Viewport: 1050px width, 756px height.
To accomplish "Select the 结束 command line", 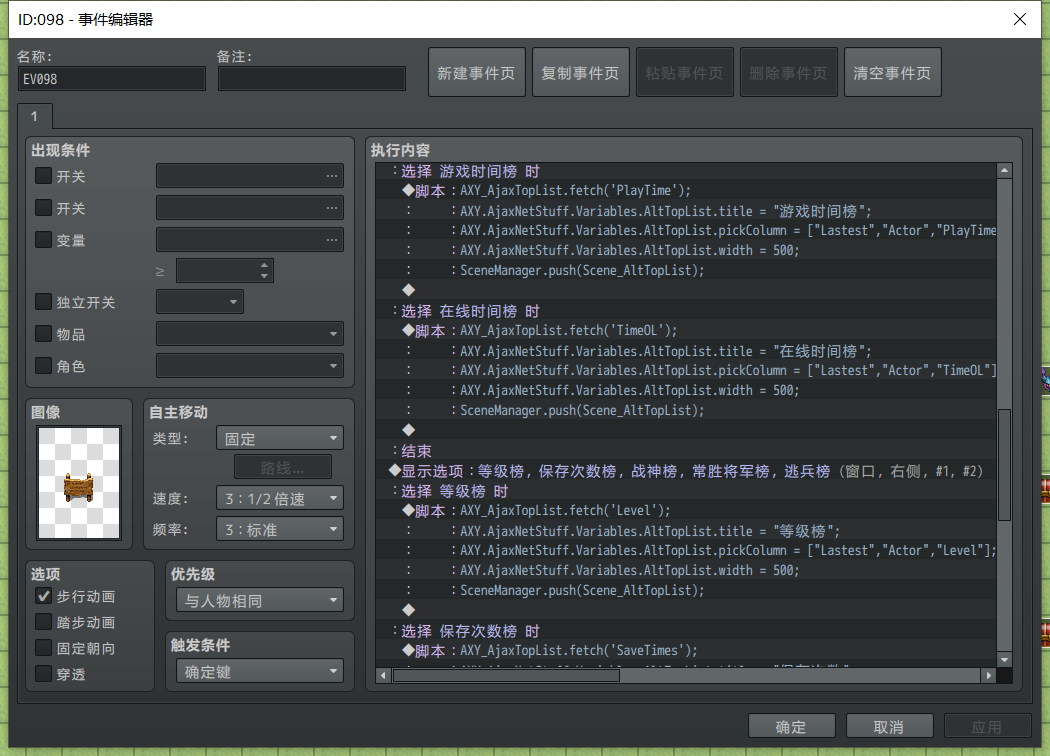I will tap(686, 451).
